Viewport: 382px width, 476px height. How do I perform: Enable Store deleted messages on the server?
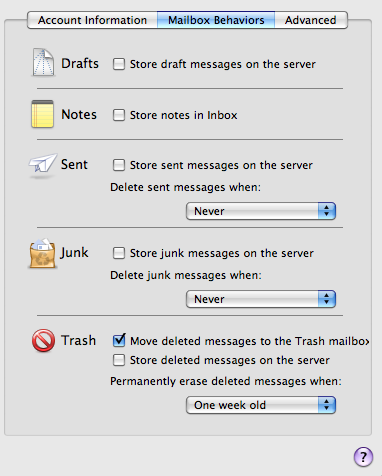[119, 360]
